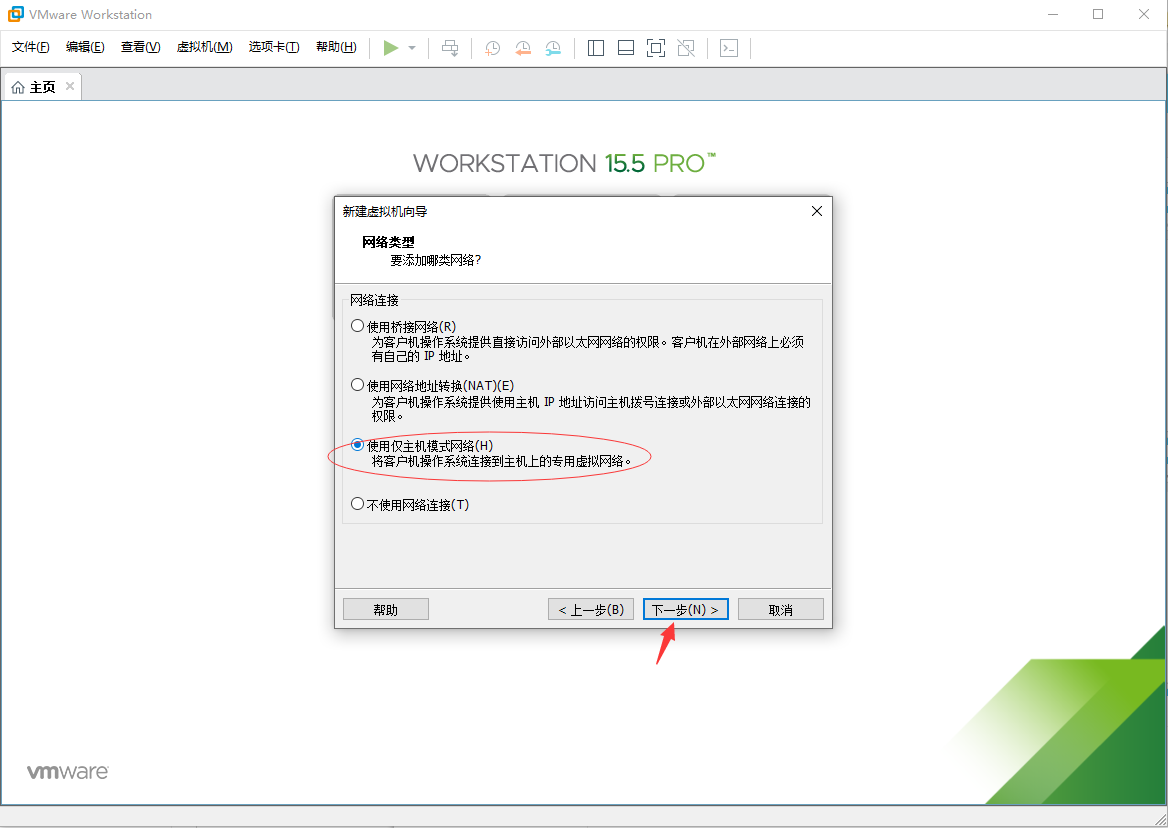Toggle the thumbnail bar view icon

tap(626, 48)
